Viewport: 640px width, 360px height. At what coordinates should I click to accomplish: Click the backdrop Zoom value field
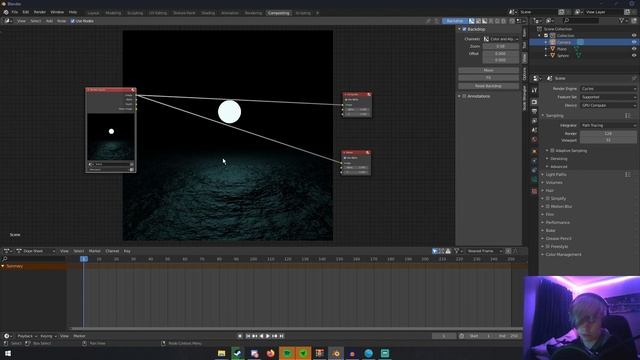pos(501,46)
